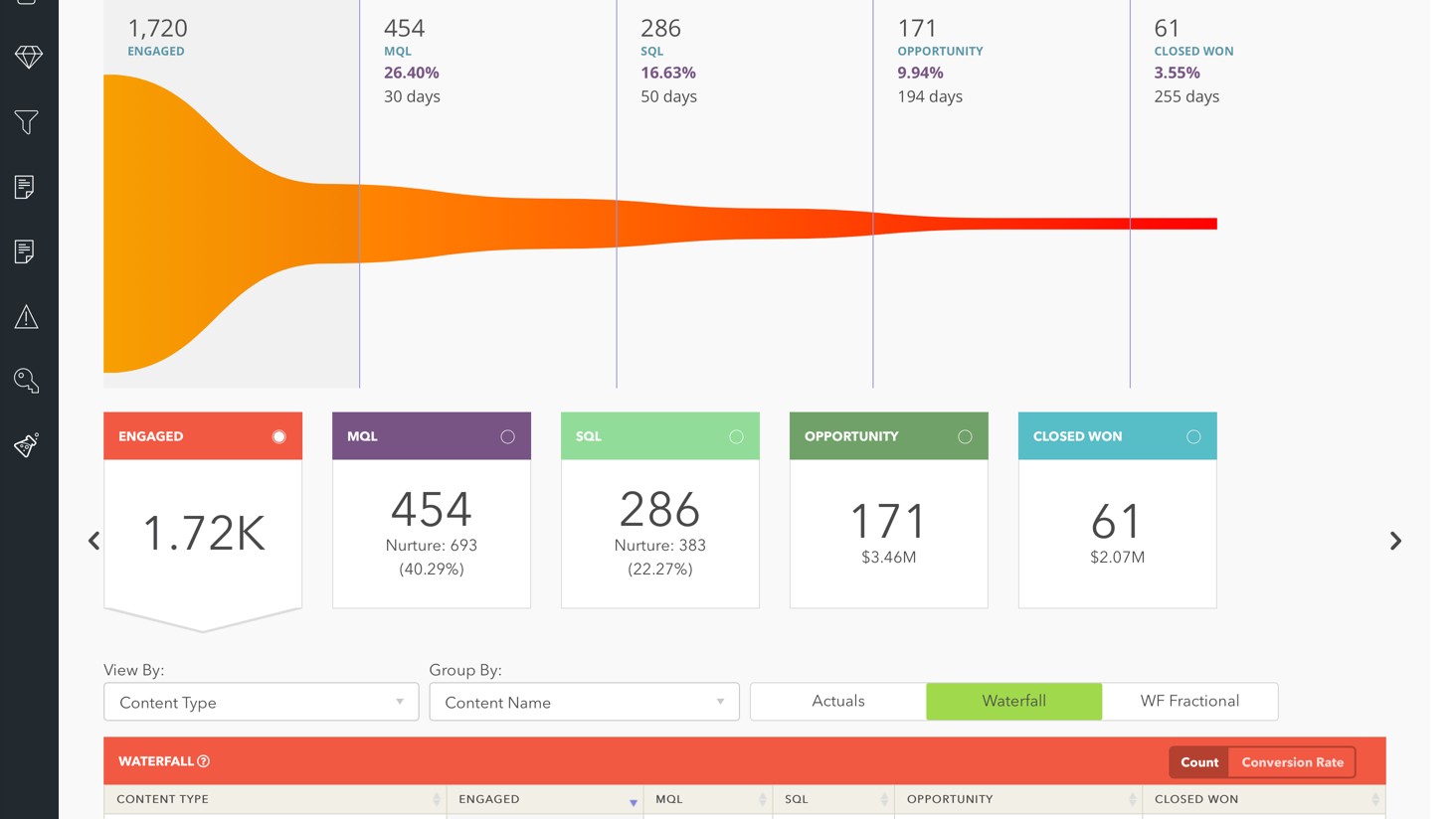Screen dimensions: 1456x819
Task: Open the WF Fractional view
Action: click(x=1190, y=701)
